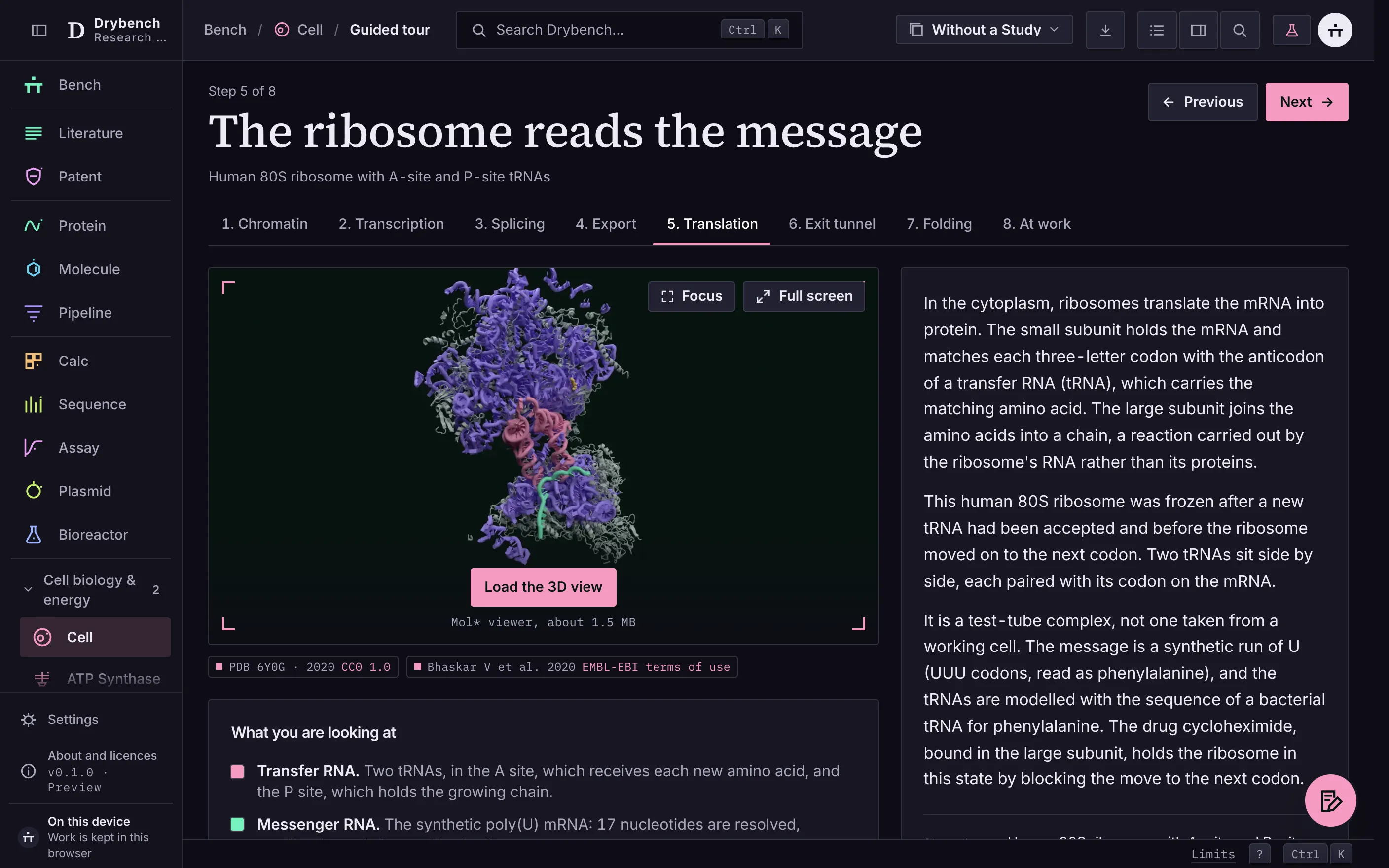Screen dimensions: 1389x868
Task: Open the Sequence tool in the sidebar
Action: coord(91,404)
